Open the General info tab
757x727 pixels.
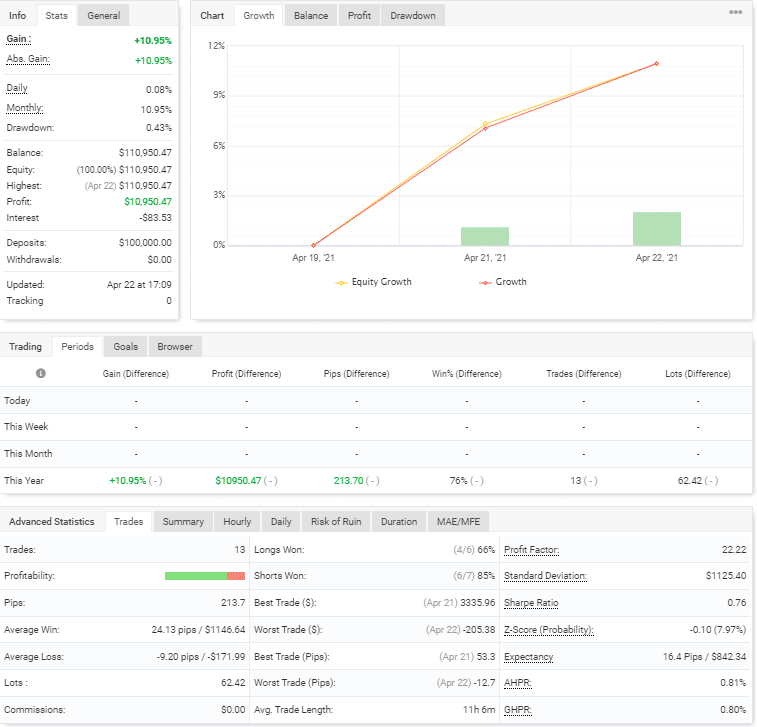pos(104,16)
